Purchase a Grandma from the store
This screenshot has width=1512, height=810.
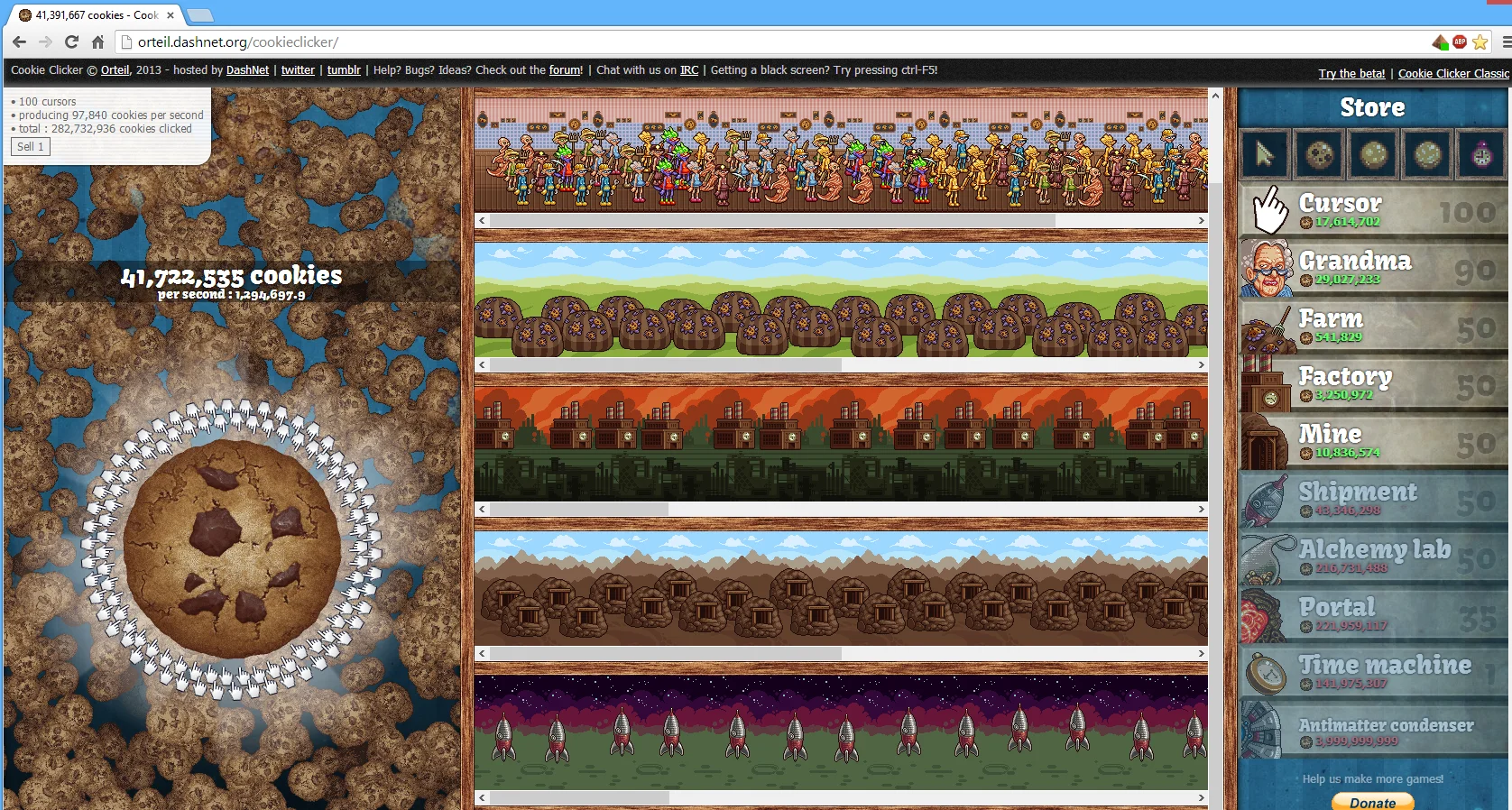[x=1373, y=268]
